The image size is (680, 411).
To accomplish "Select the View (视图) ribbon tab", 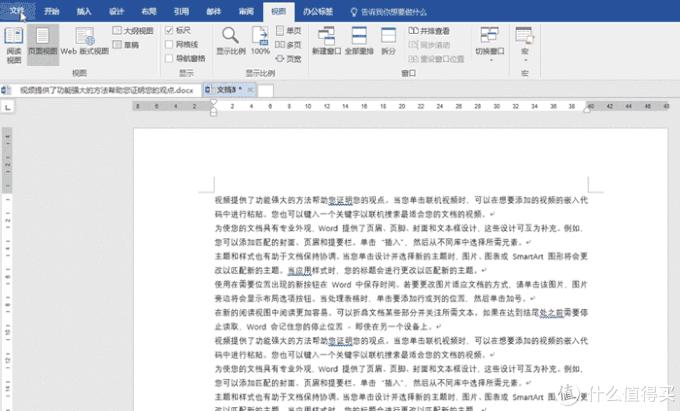I will click(x=279, y=12).
